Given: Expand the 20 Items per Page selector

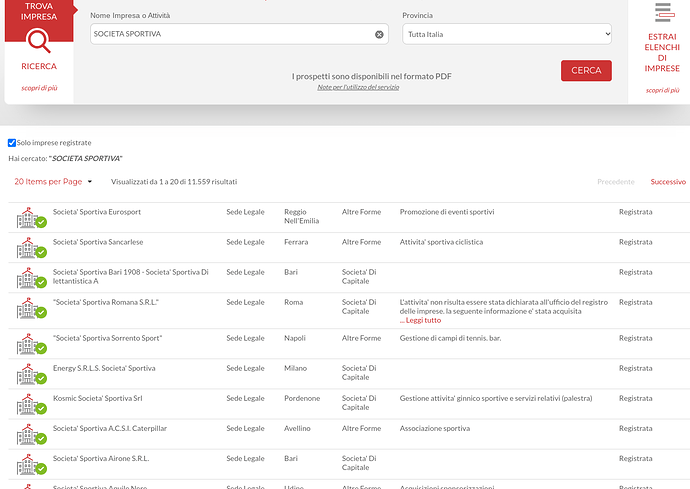Looking at the screenshot, I should pos(53,182).
